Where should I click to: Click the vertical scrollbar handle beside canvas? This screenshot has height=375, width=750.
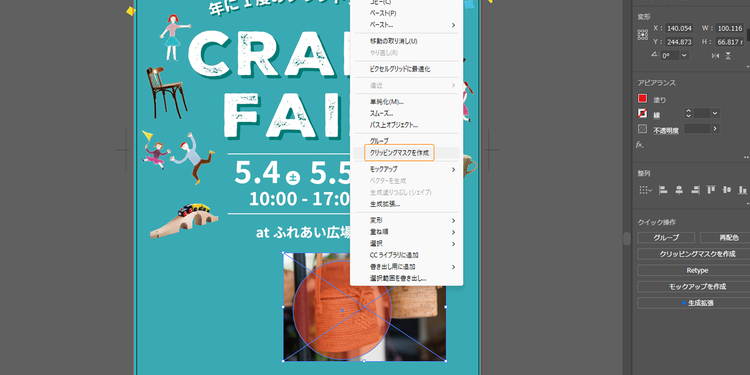point(627,239)
